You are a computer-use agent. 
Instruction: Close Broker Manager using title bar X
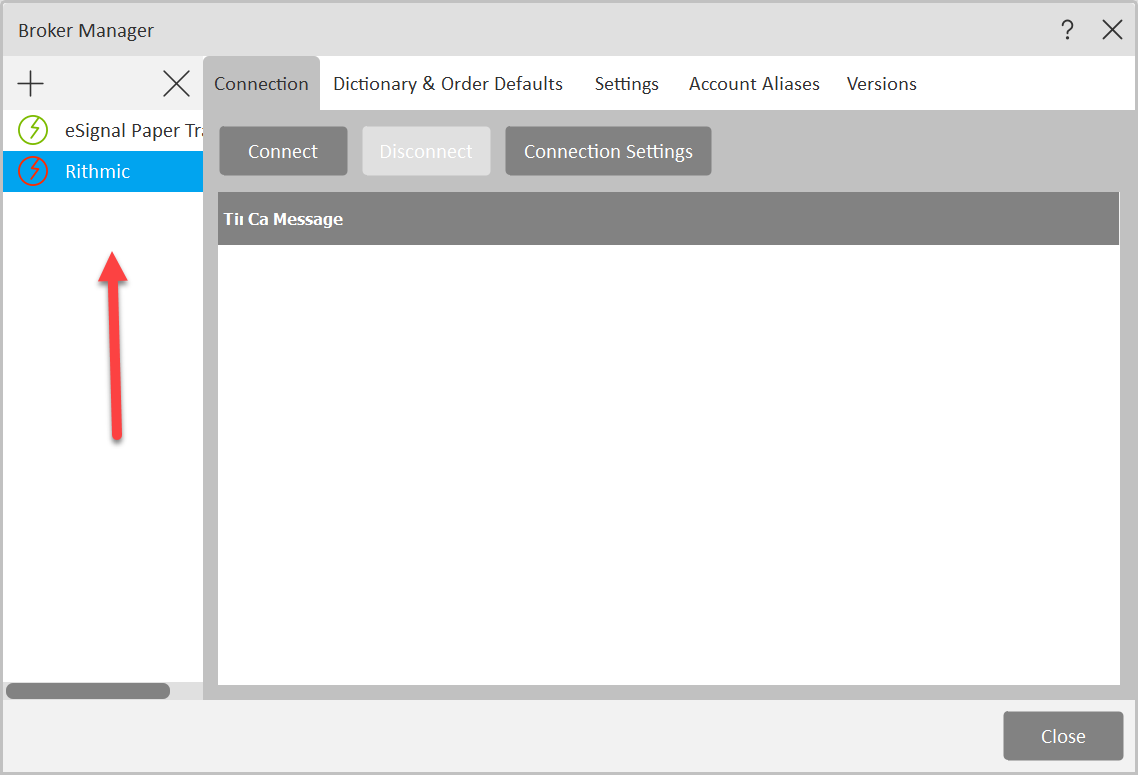click(1112, 30)
